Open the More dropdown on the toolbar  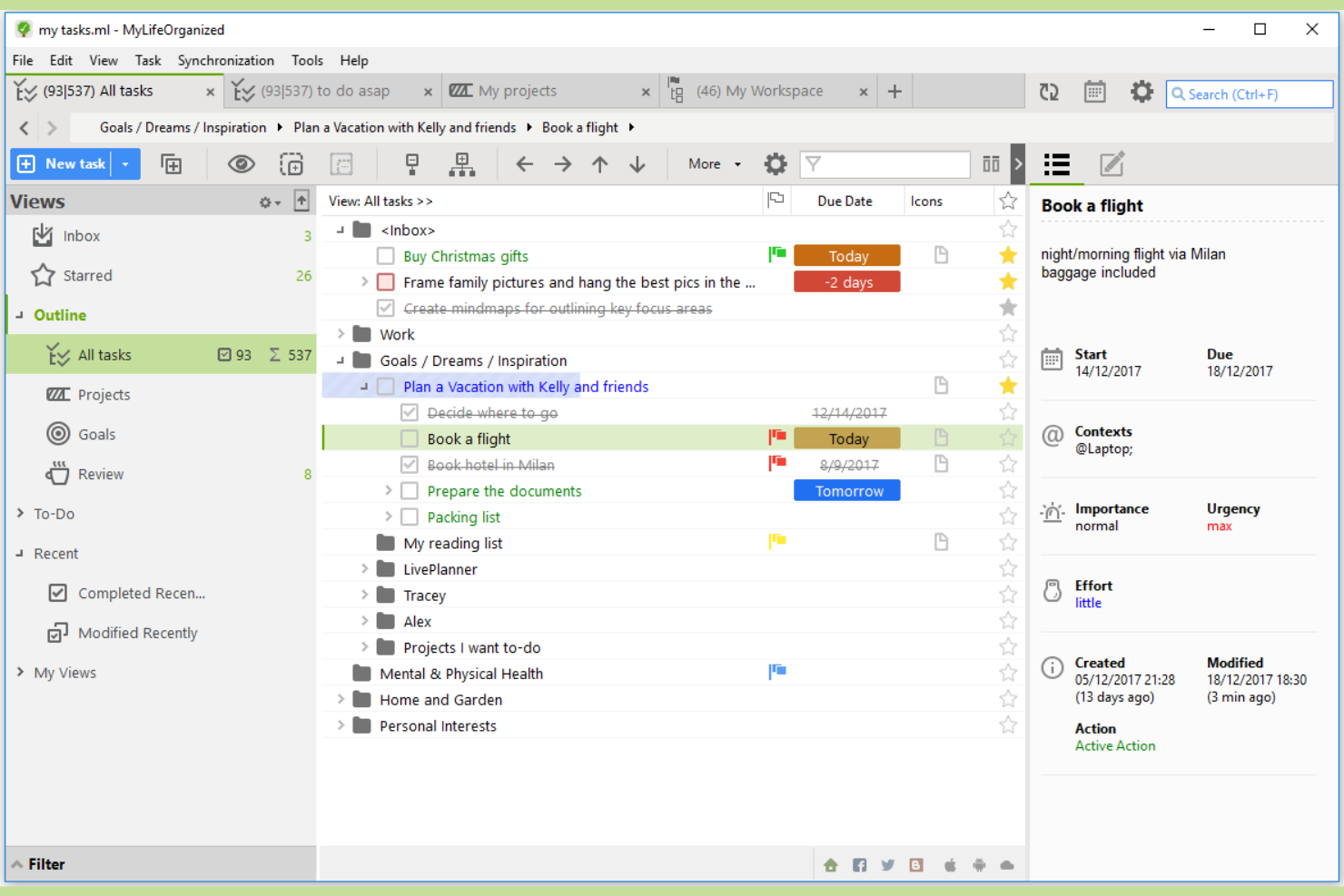point(712,163)
